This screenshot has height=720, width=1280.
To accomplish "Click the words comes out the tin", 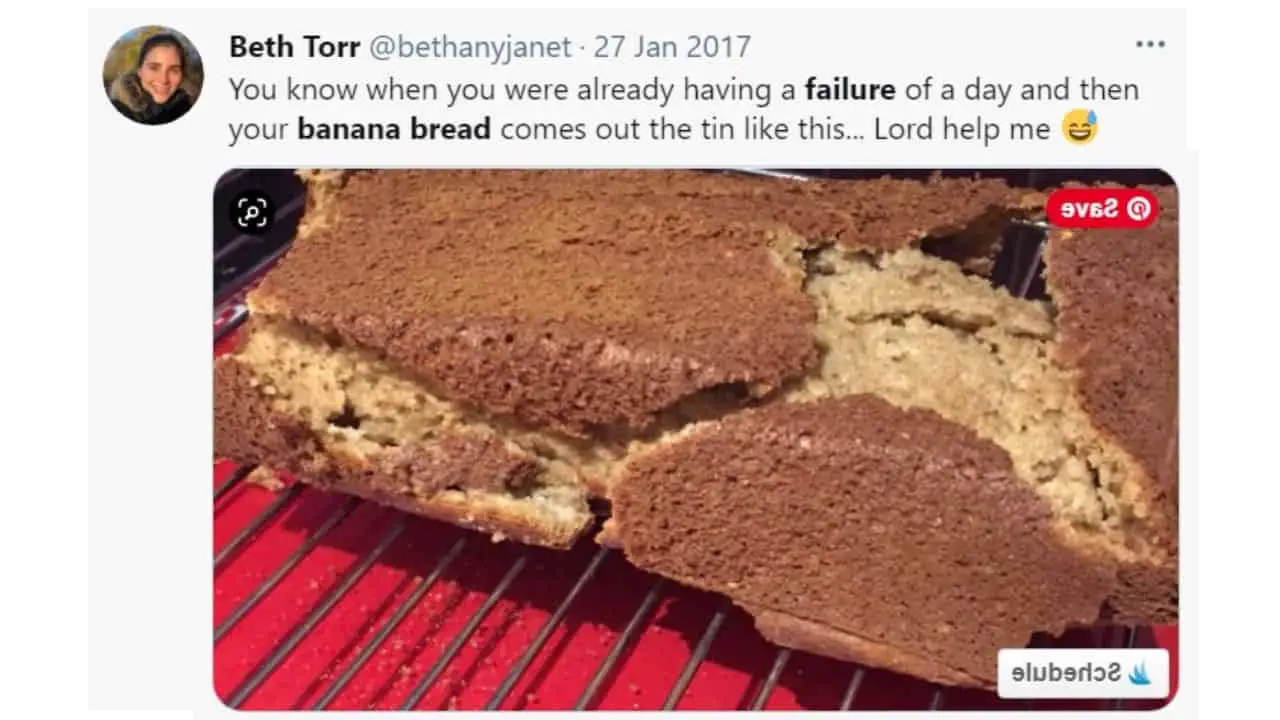I will (681, 130).
